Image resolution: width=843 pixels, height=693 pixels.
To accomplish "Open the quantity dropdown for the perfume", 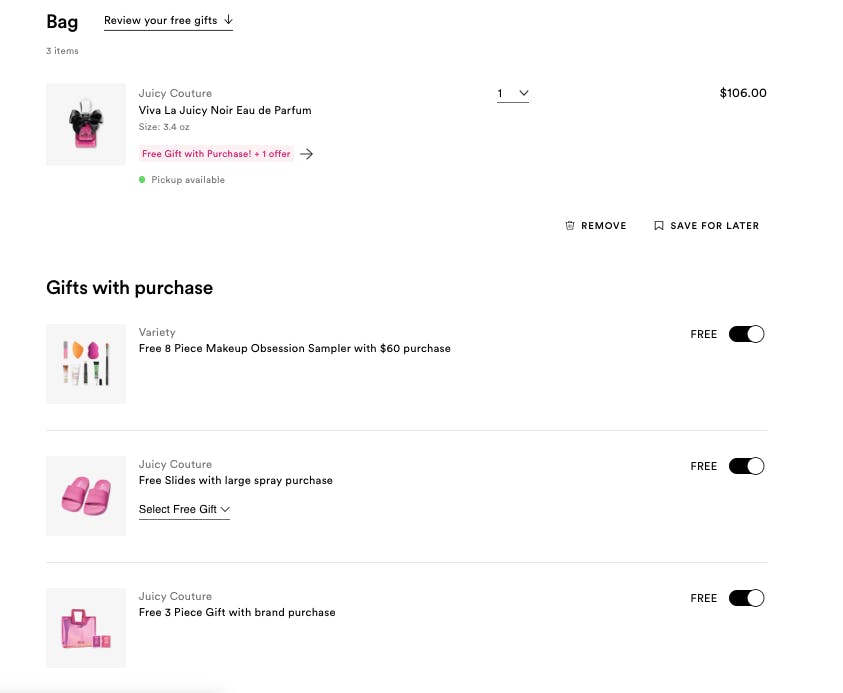I will (x=513, y=94).
